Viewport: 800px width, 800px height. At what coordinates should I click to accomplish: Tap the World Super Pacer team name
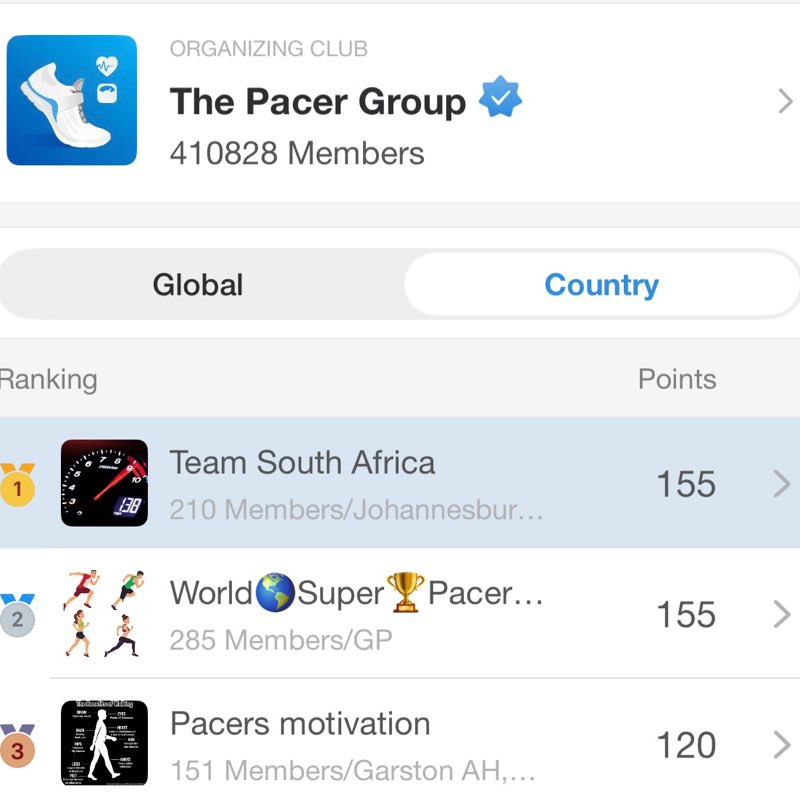click(356, 592)
